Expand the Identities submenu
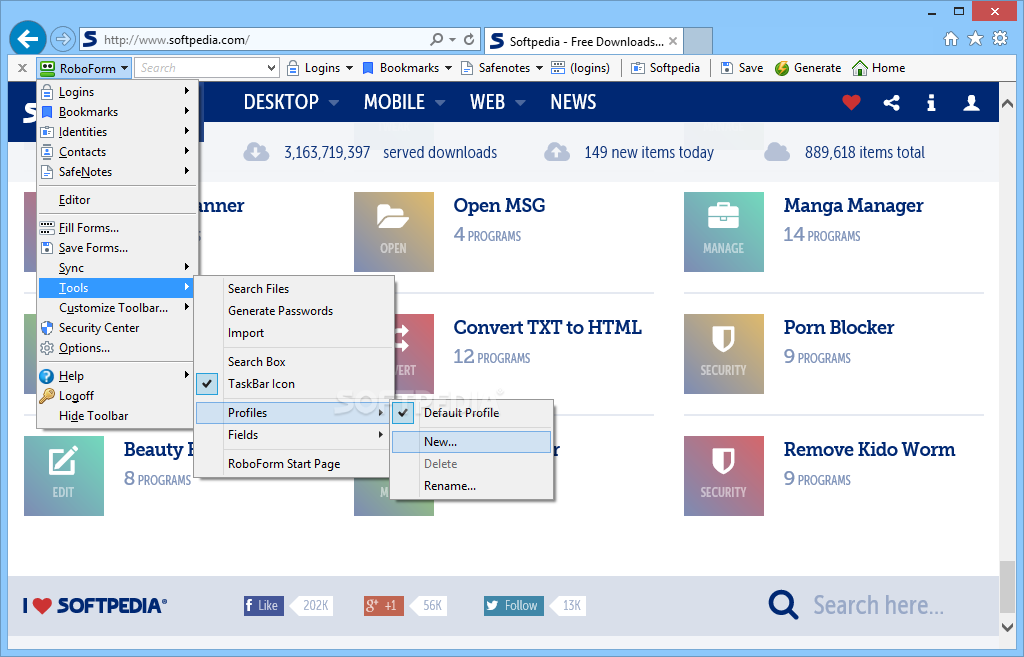The height and width of the screenshot is (657, 1024). point(116,132)
